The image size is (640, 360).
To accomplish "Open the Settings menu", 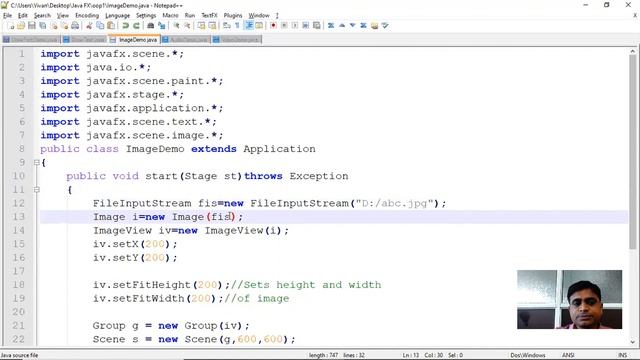I will 146,16.
